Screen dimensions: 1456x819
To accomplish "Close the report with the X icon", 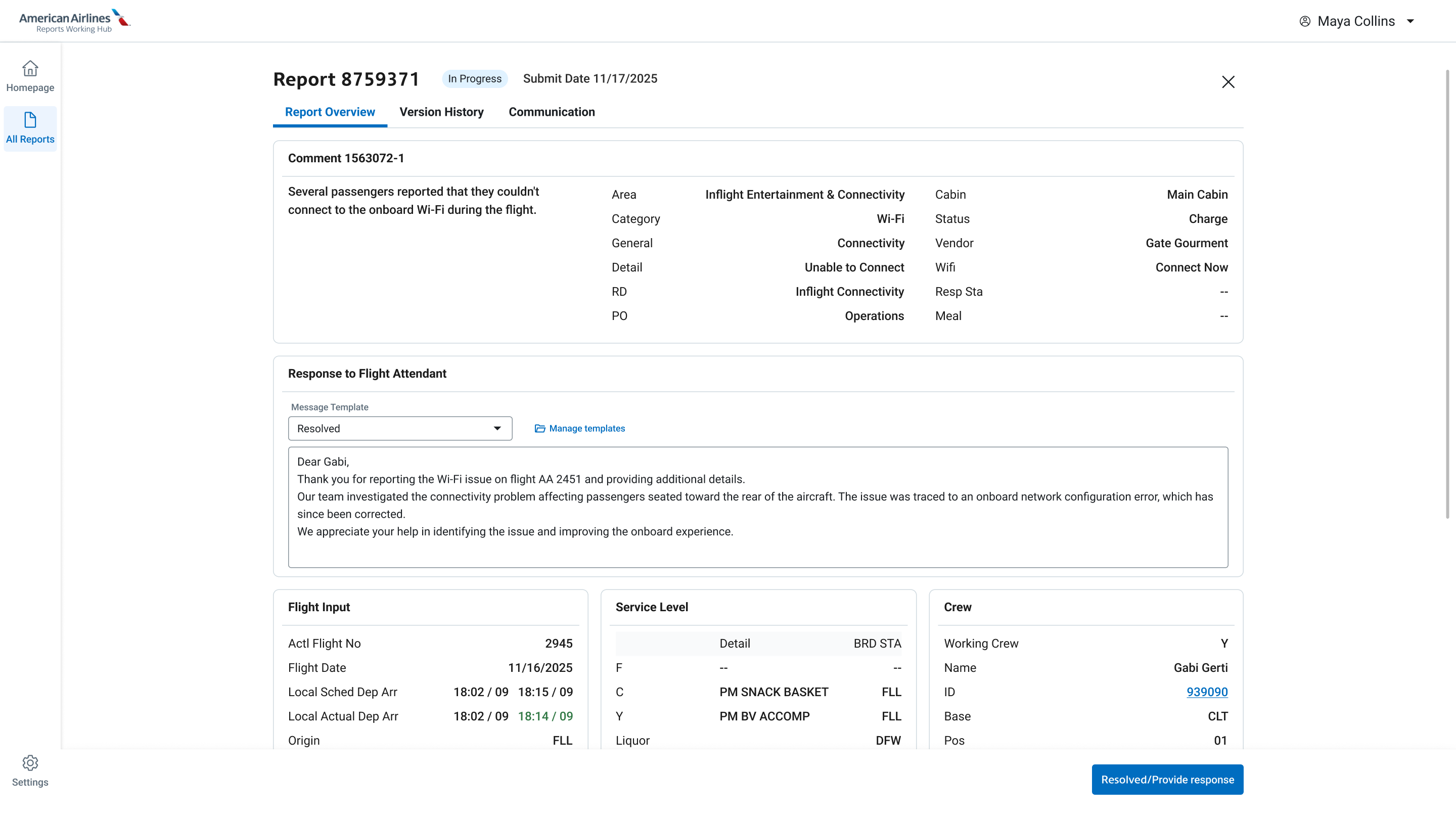I will coord(1227,82).
